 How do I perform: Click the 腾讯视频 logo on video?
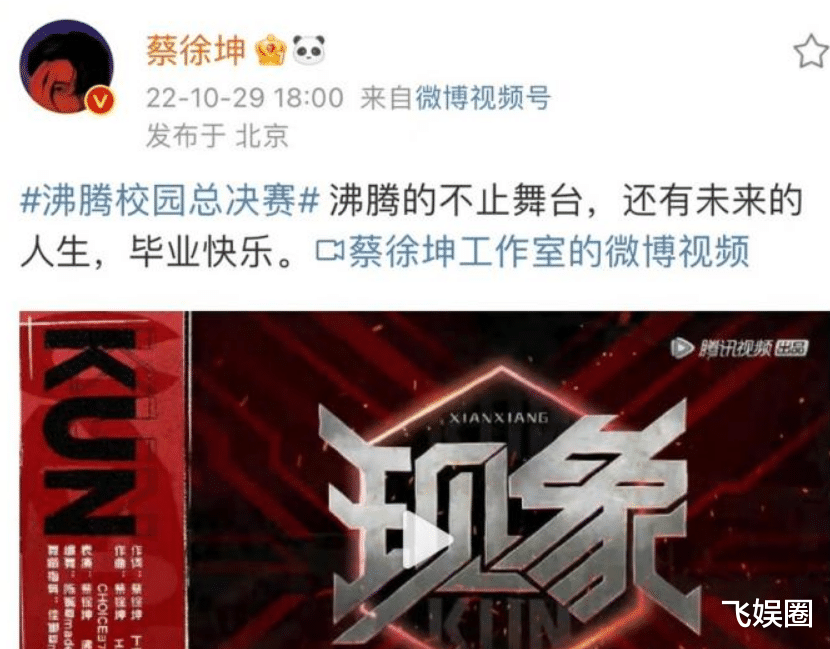[739, 348]
